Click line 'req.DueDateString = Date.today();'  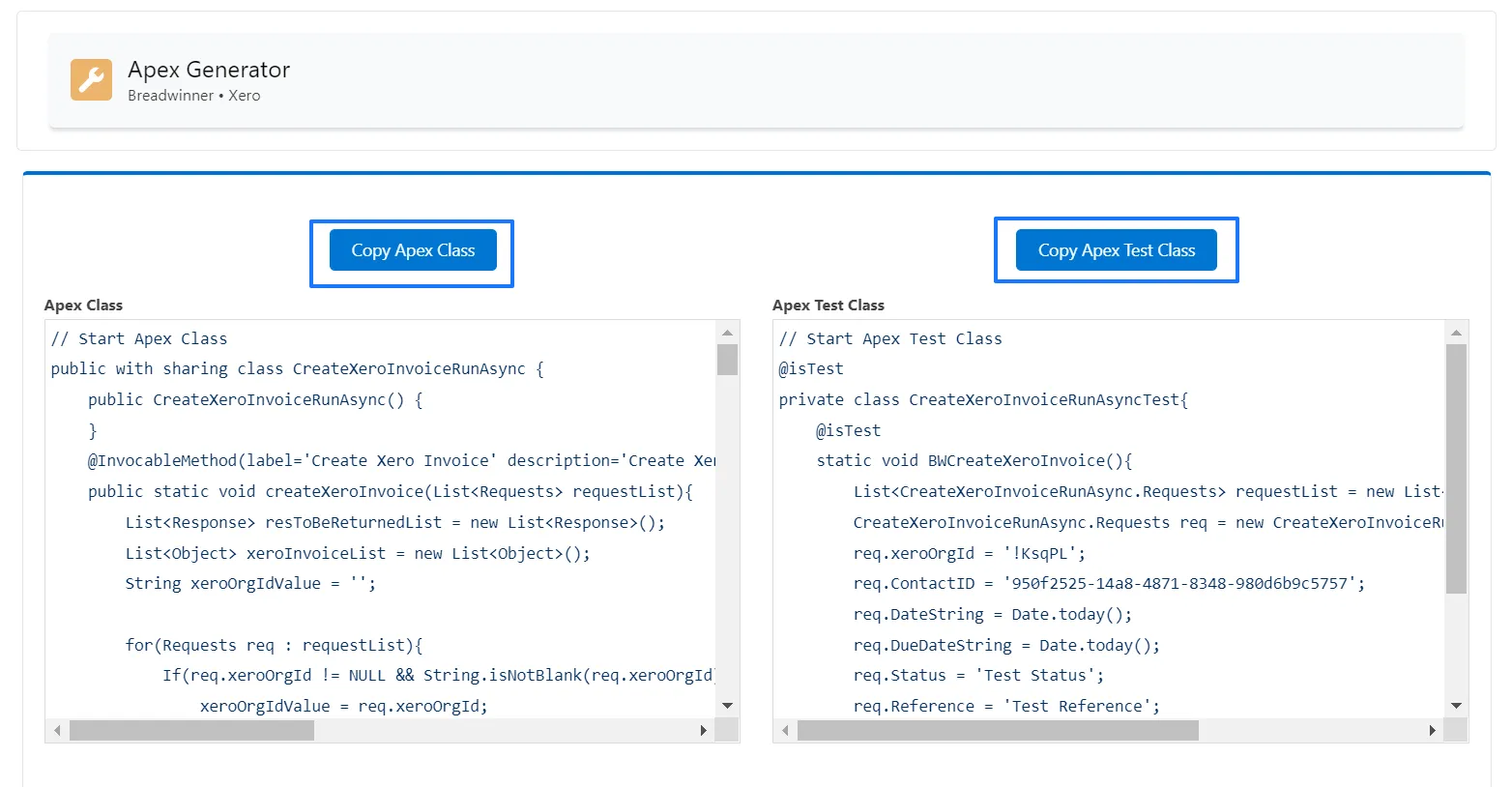pos(1006,646)
